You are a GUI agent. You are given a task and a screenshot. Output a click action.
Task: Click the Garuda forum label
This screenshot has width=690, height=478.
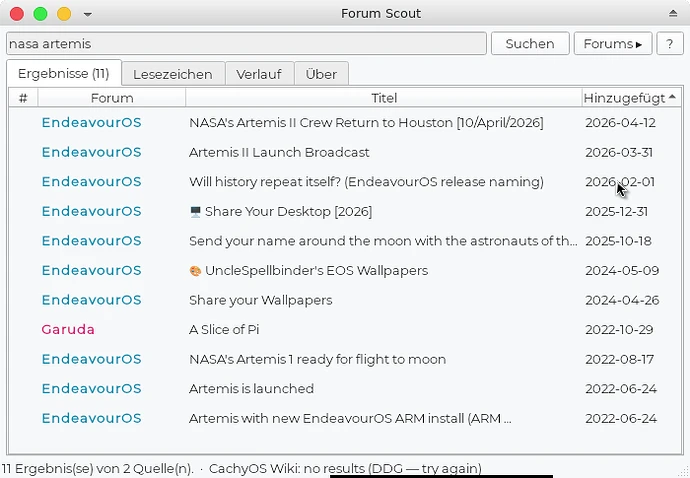click(68, 329)
